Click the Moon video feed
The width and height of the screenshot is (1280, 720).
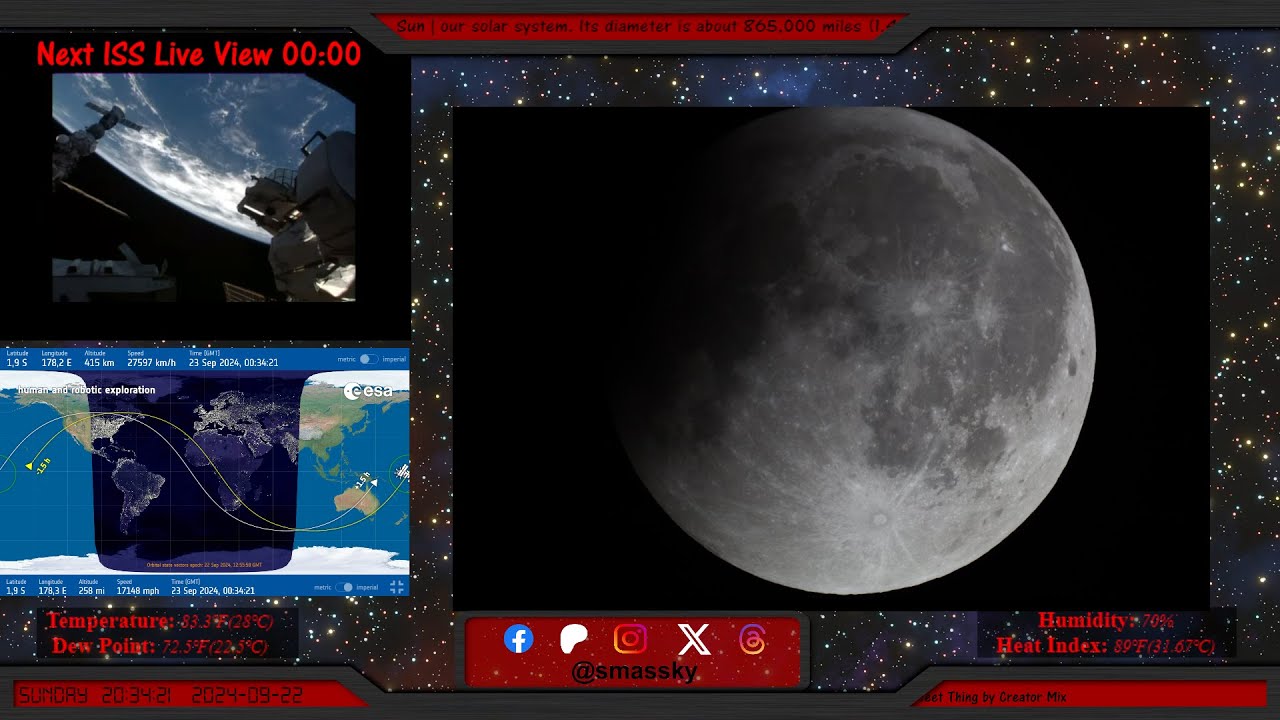pos(831,358)
